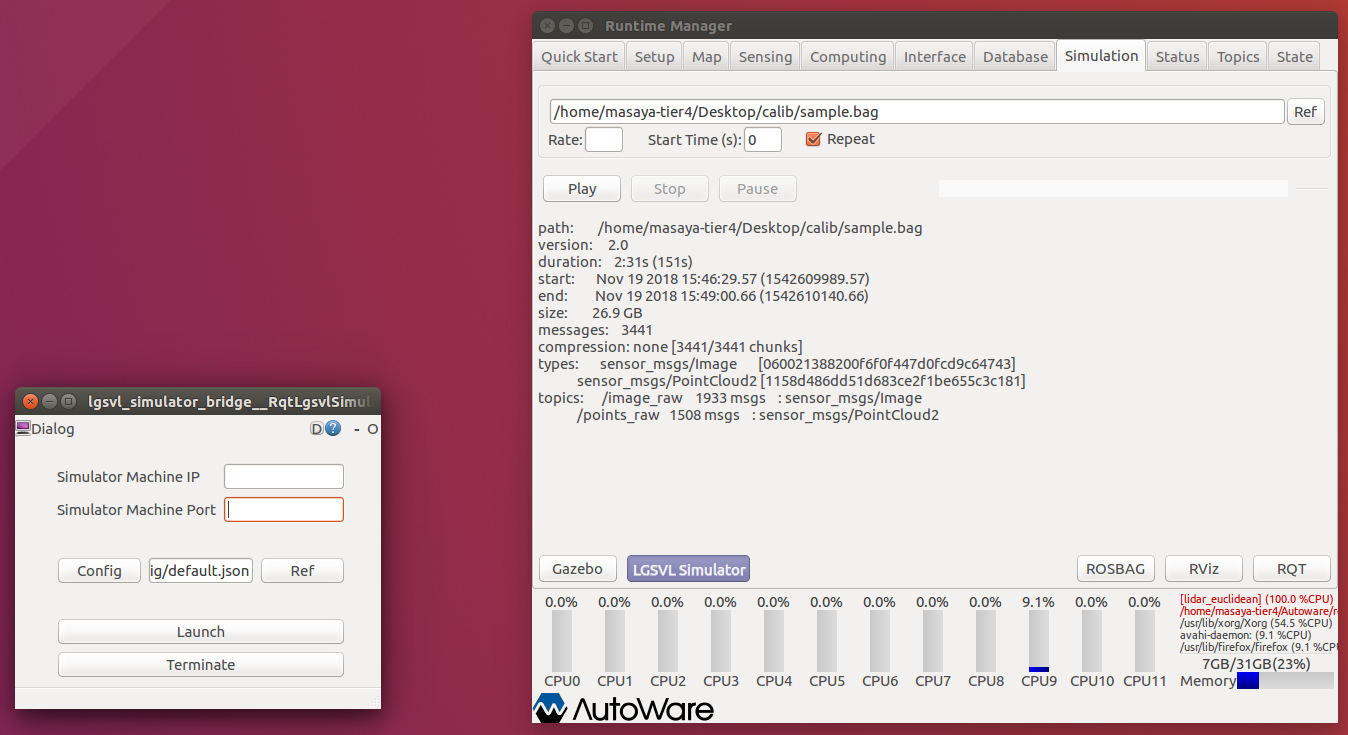The width and height of the screenshot is (1348, 735).
Task: Click the Simulator Machine Port field
Action: coord(283,509)
